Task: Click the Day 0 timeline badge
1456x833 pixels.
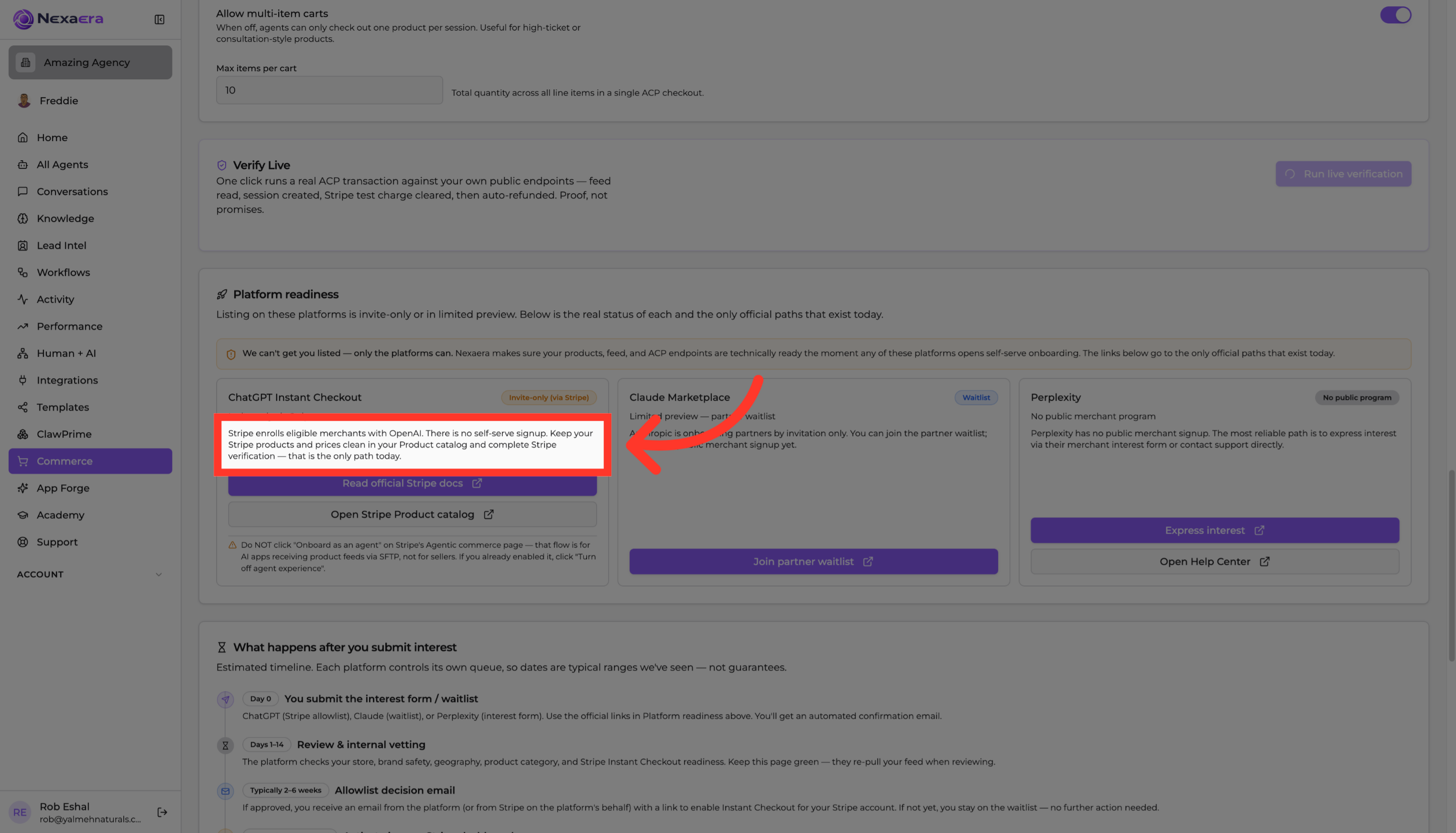Action: point(260,699)
